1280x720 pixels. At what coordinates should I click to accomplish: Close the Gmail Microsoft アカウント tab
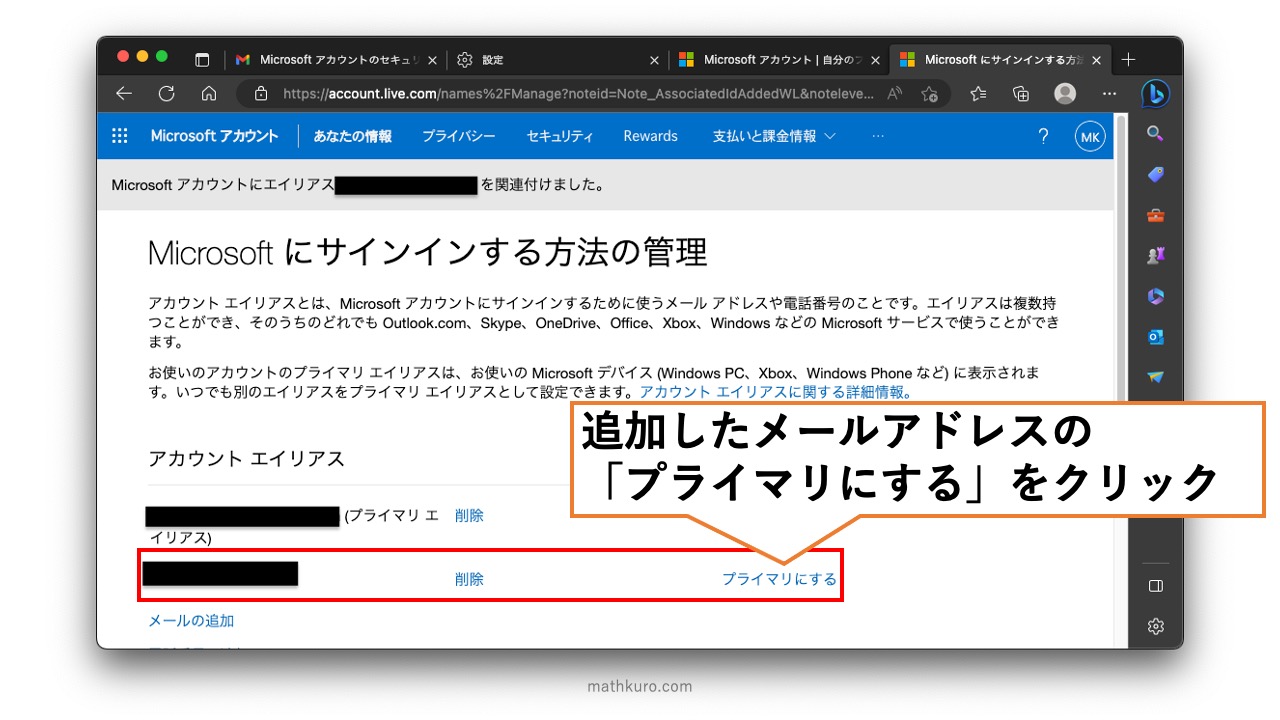433,60
